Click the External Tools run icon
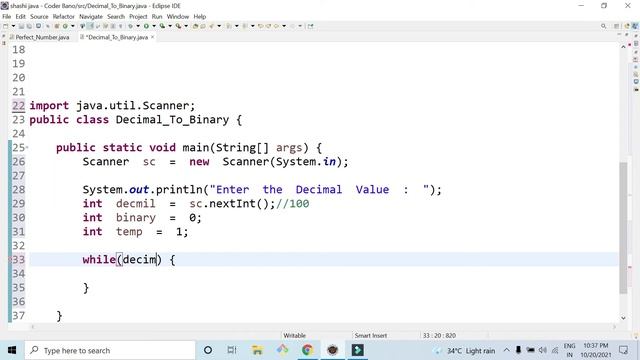The height and width of the screenshot is (360, 640). (x=178, y=26)
